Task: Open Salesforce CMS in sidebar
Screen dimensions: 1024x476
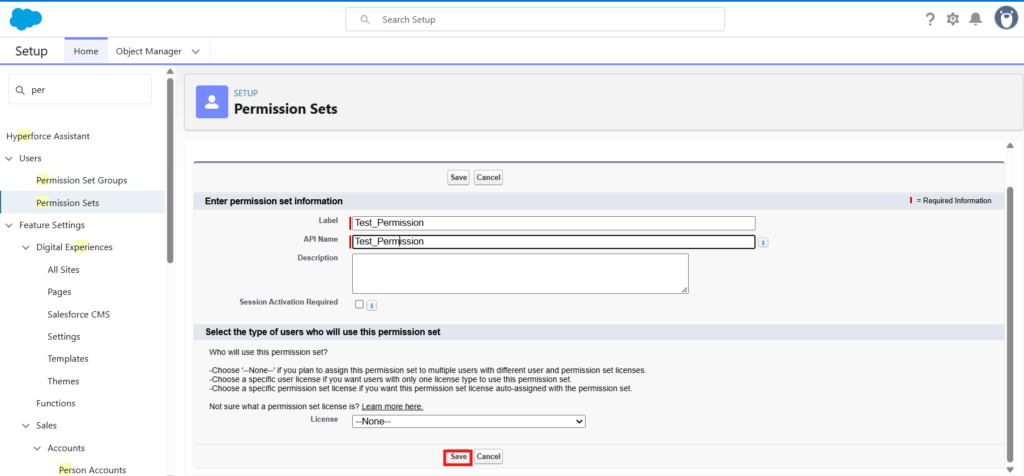Action: click(78, 314)
